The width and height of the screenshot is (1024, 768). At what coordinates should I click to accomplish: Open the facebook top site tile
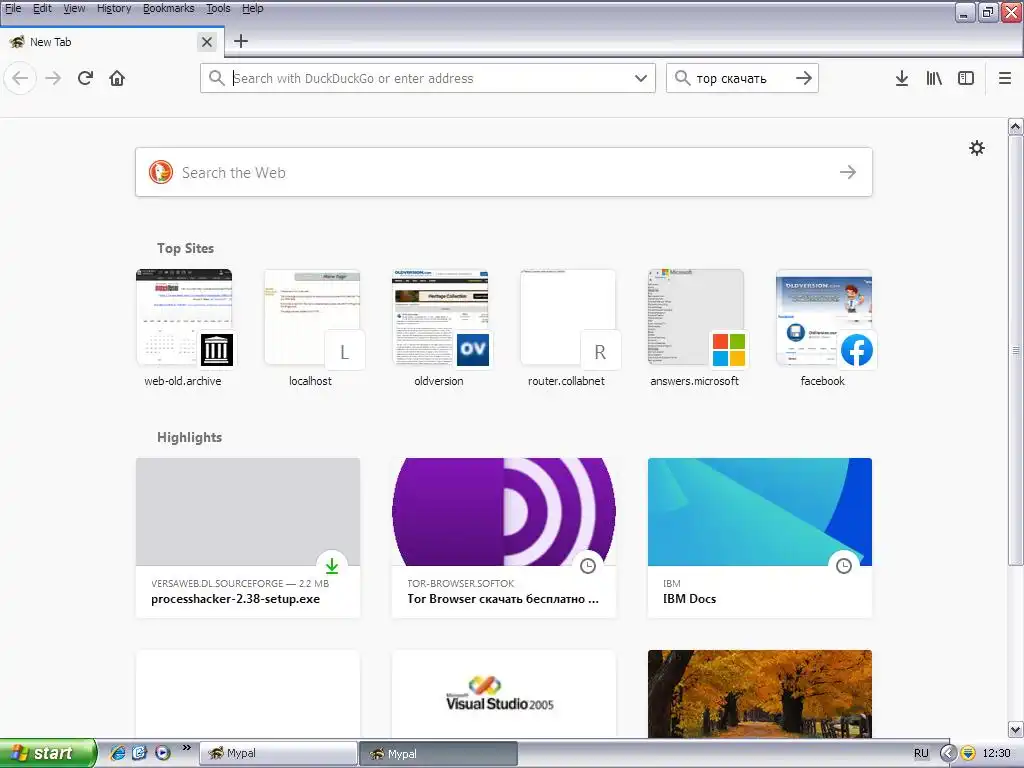[824, 328]
